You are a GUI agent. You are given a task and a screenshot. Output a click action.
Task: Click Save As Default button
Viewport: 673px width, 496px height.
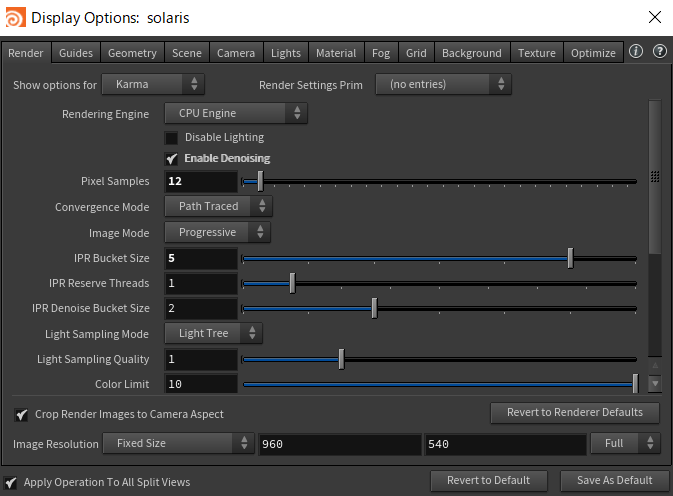click(615, 481)
